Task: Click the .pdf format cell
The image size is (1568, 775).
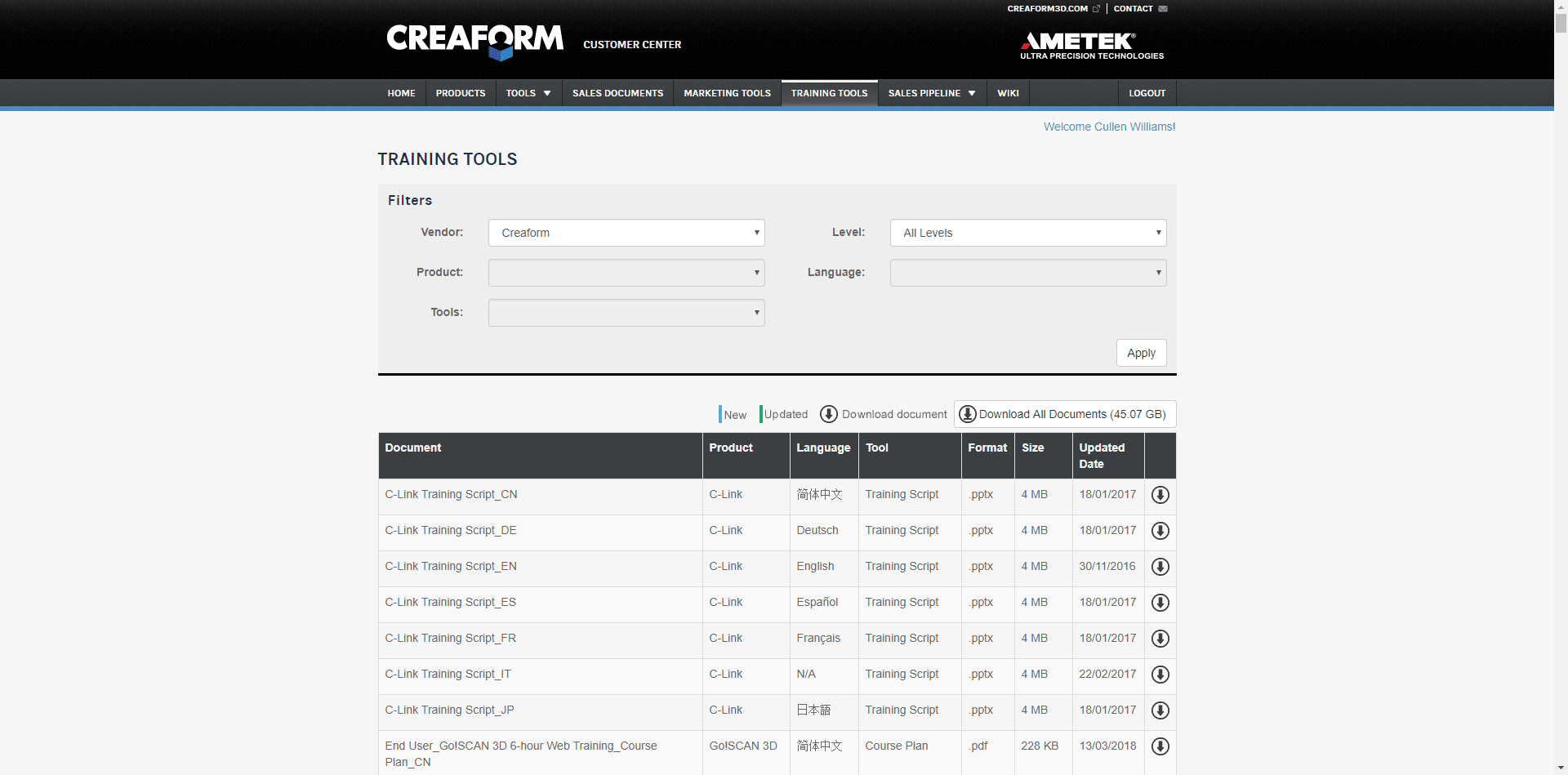Action: [x=978, y=746]
